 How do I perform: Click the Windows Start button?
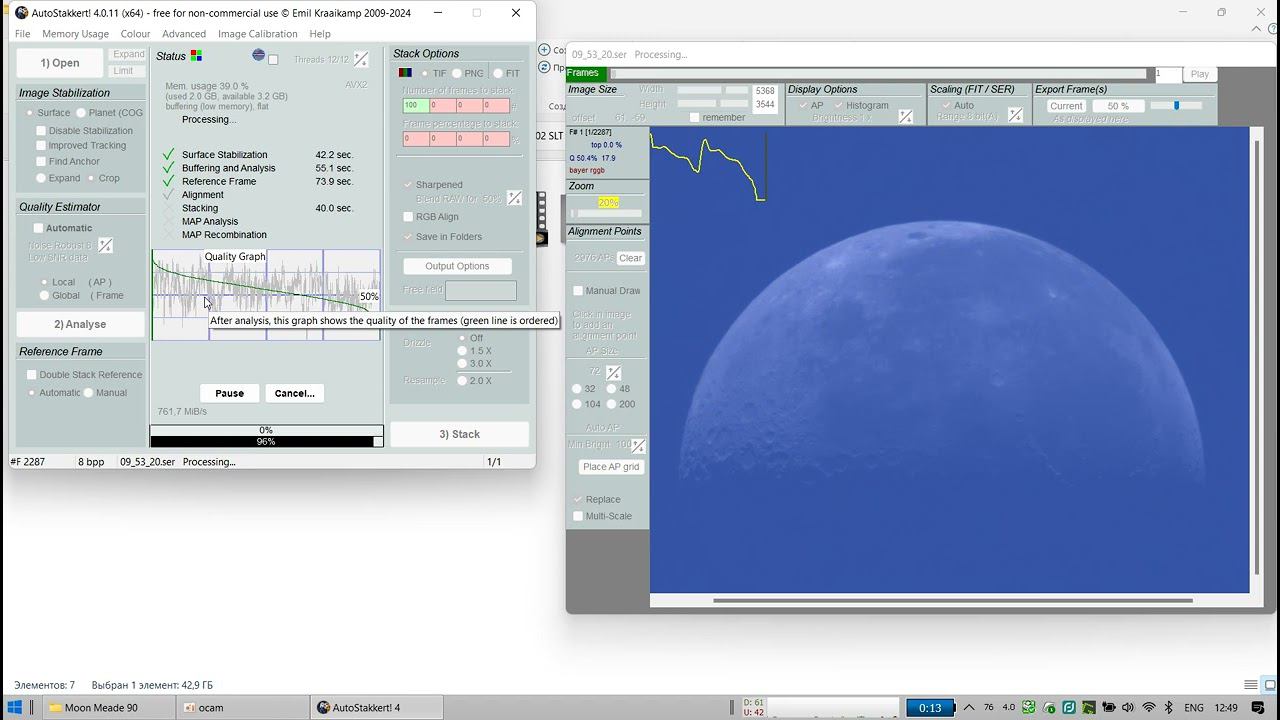pos(15,707)
